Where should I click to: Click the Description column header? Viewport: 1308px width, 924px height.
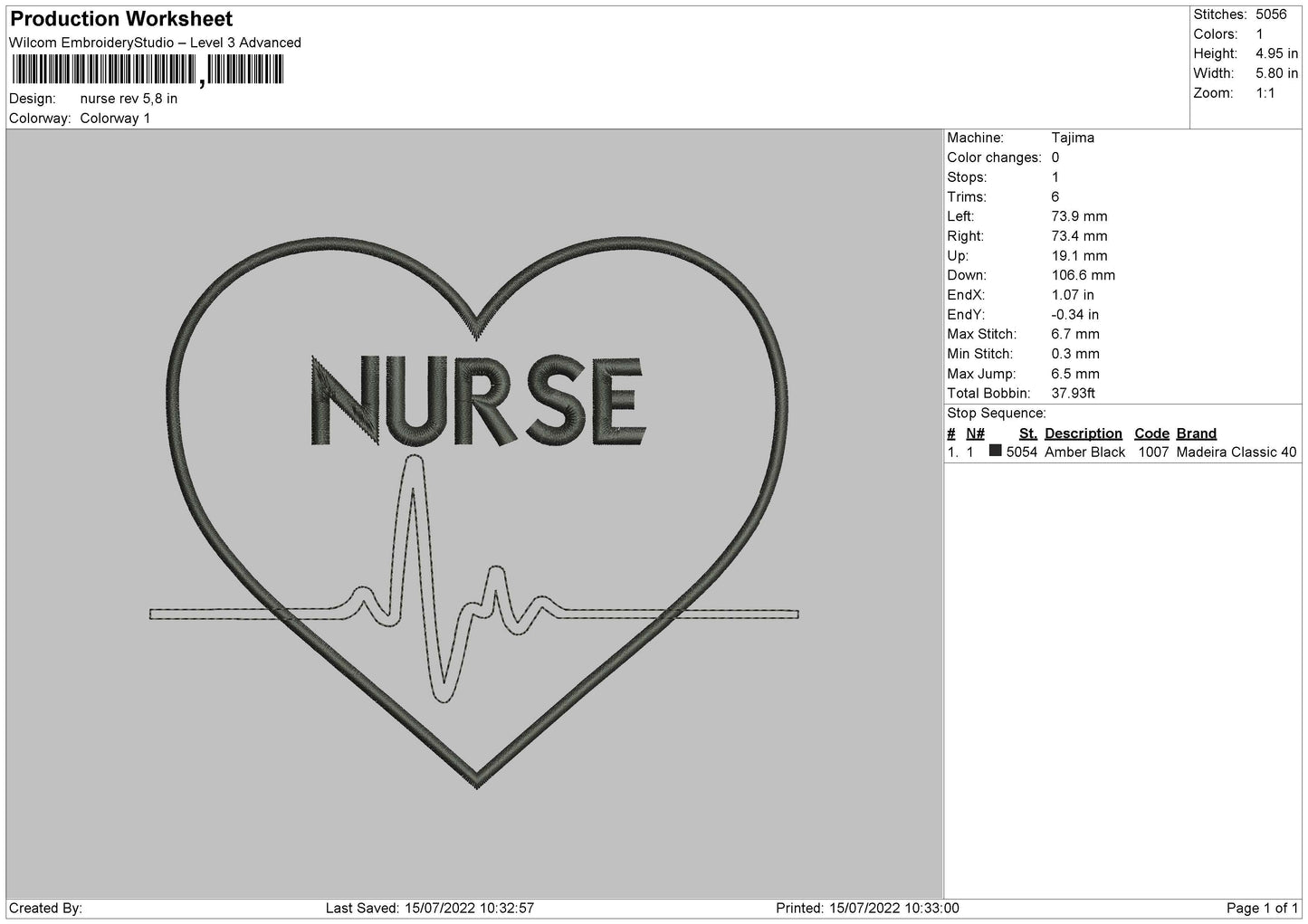point(1083,434)
